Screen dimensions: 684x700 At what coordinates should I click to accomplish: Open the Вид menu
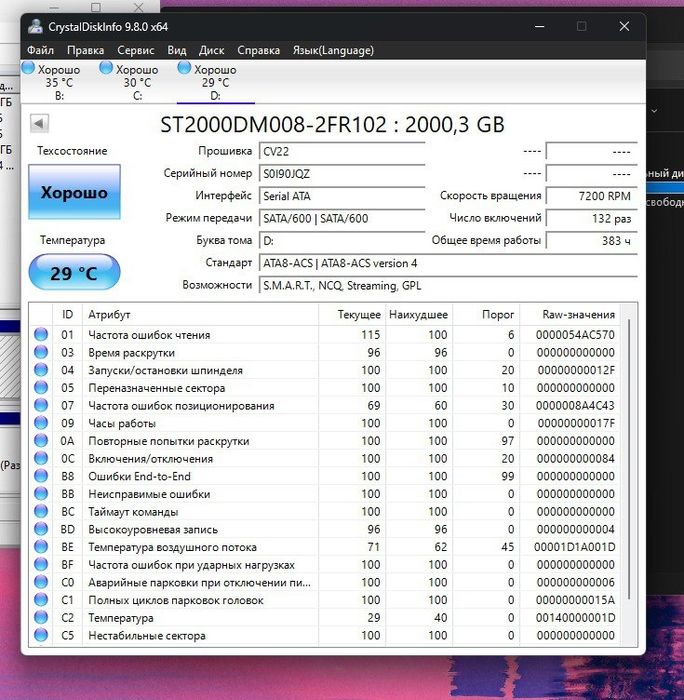click(x=176, y=50)
